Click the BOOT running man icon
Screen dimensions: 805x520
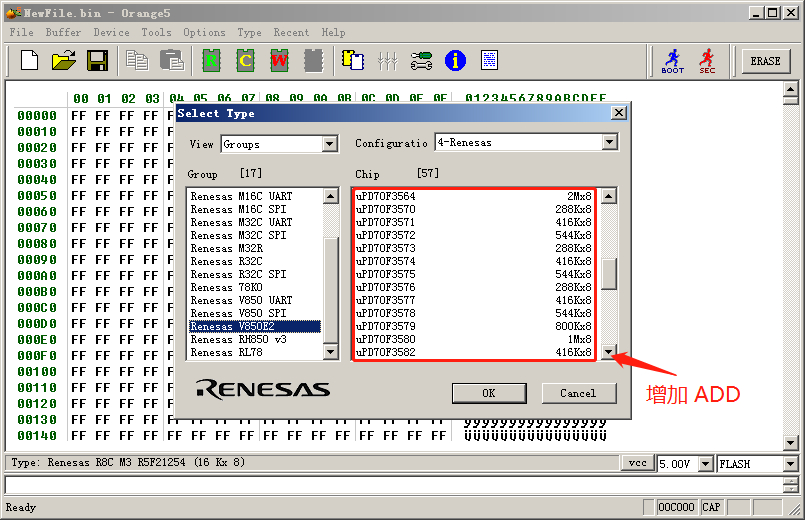point(673,61)
